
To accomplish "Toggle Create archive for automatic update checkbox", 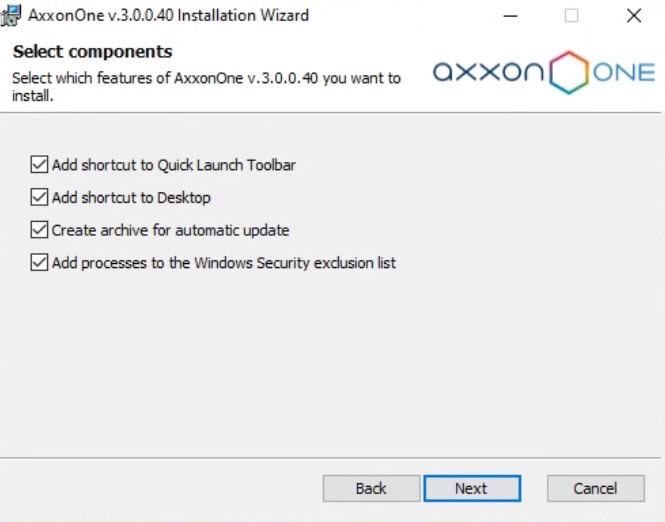I will pyautogui.click(x=40, y=230).
